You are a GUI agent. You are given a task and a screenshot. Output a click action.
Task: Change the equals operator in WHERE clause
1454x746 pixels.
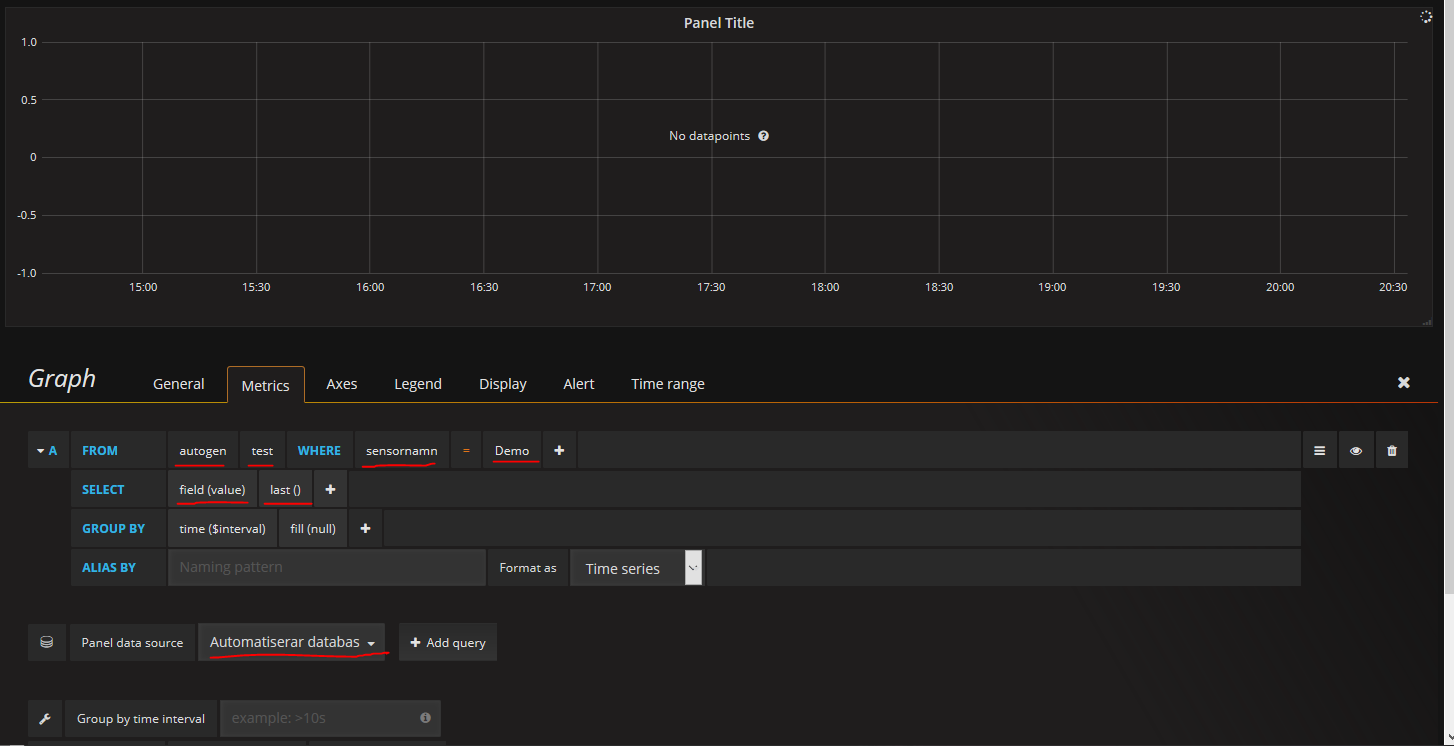tap(466, 451)
